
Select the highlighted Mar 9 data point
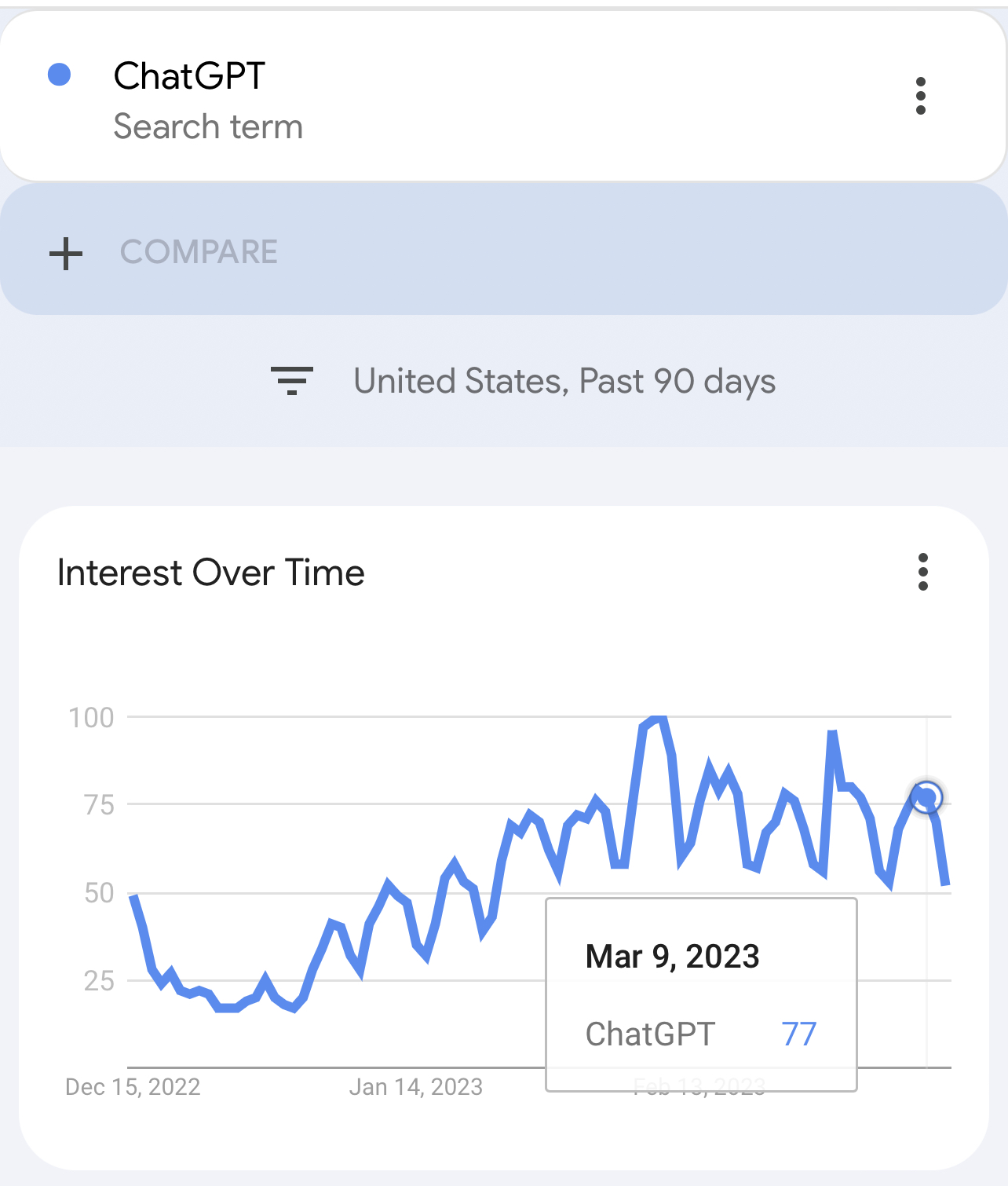(927, 797)
